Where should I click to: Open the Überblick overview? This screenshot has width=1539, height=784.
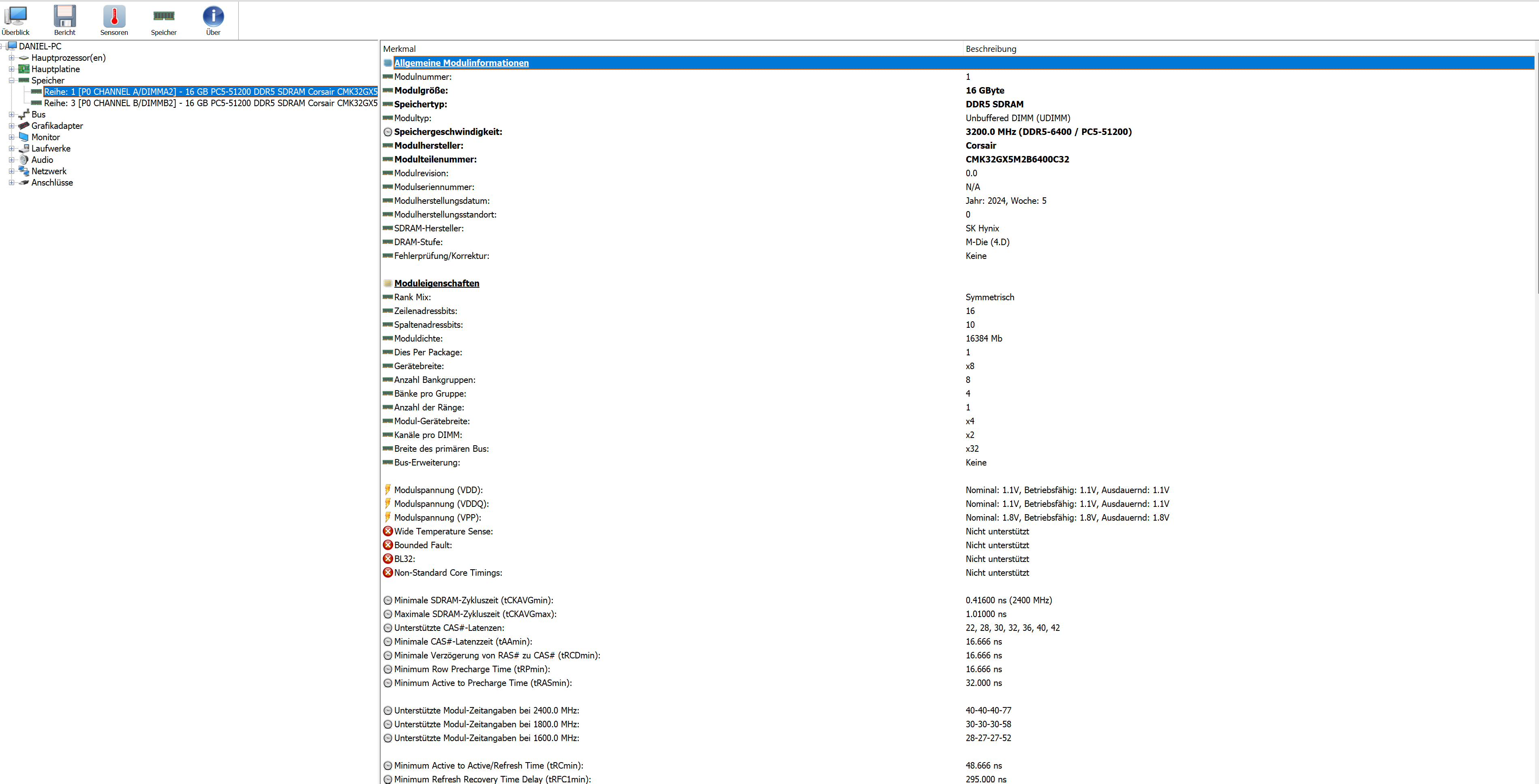16,16
